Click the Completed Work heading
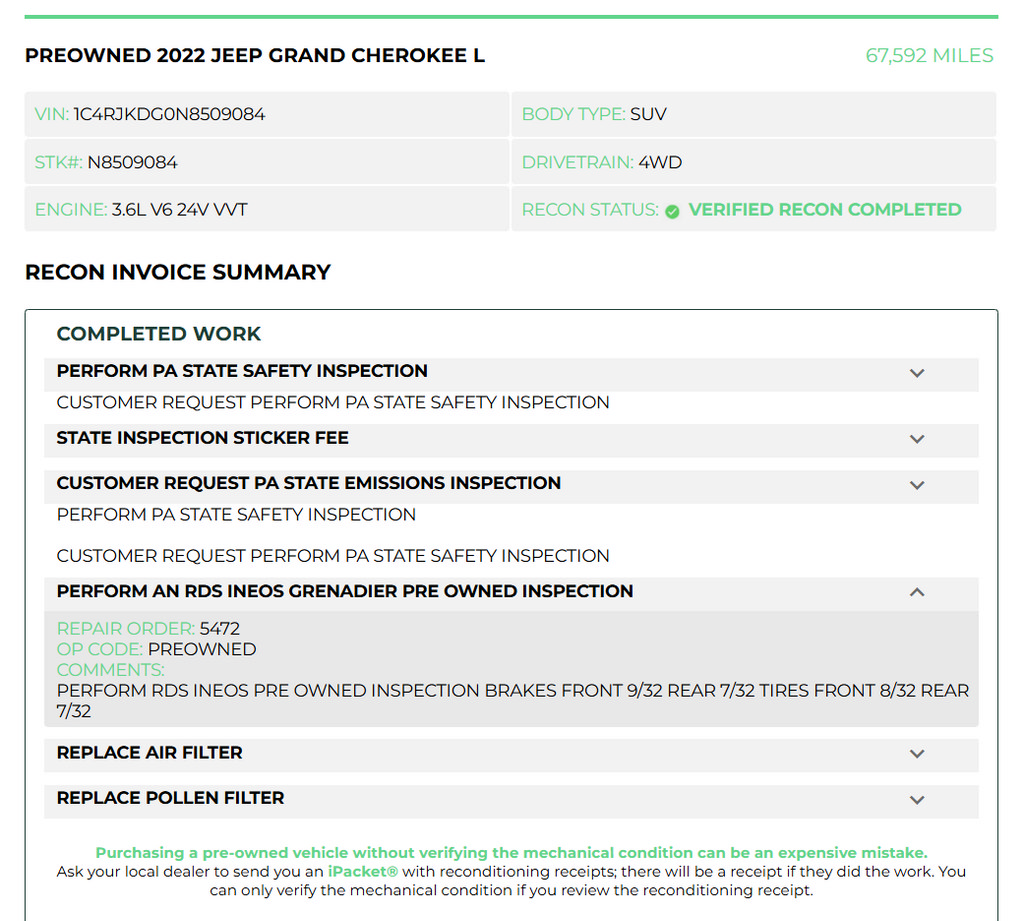The height and width of the screenshot is (921, 1024). (159, 334)
